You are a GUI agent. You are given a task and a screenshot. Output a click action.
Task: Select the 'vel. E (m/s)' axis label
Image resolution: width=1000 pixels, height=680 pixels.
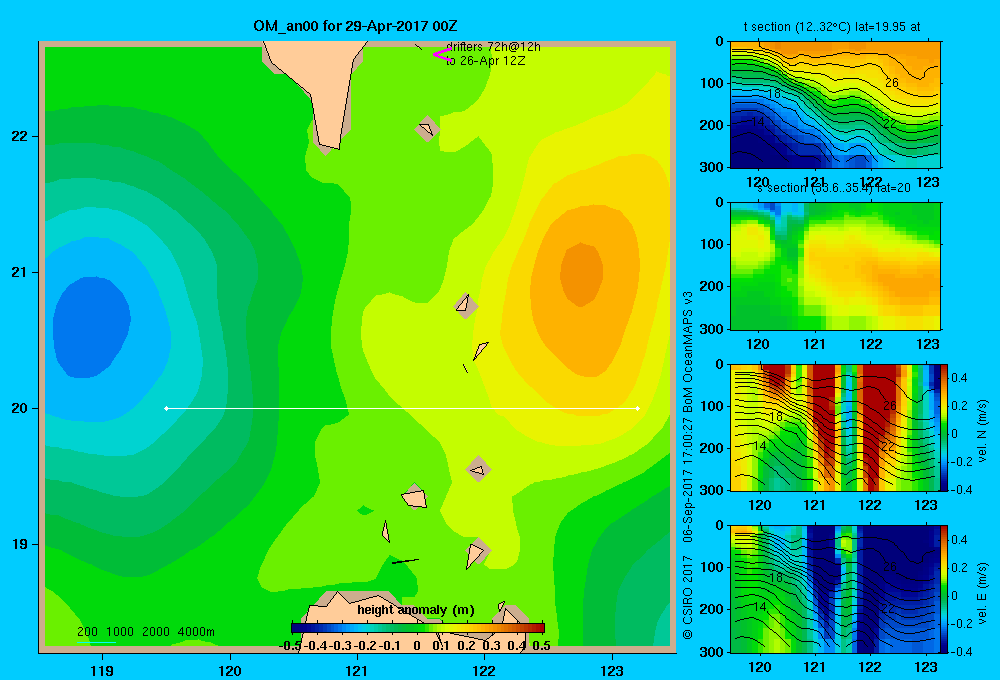[x=982, y=593]
